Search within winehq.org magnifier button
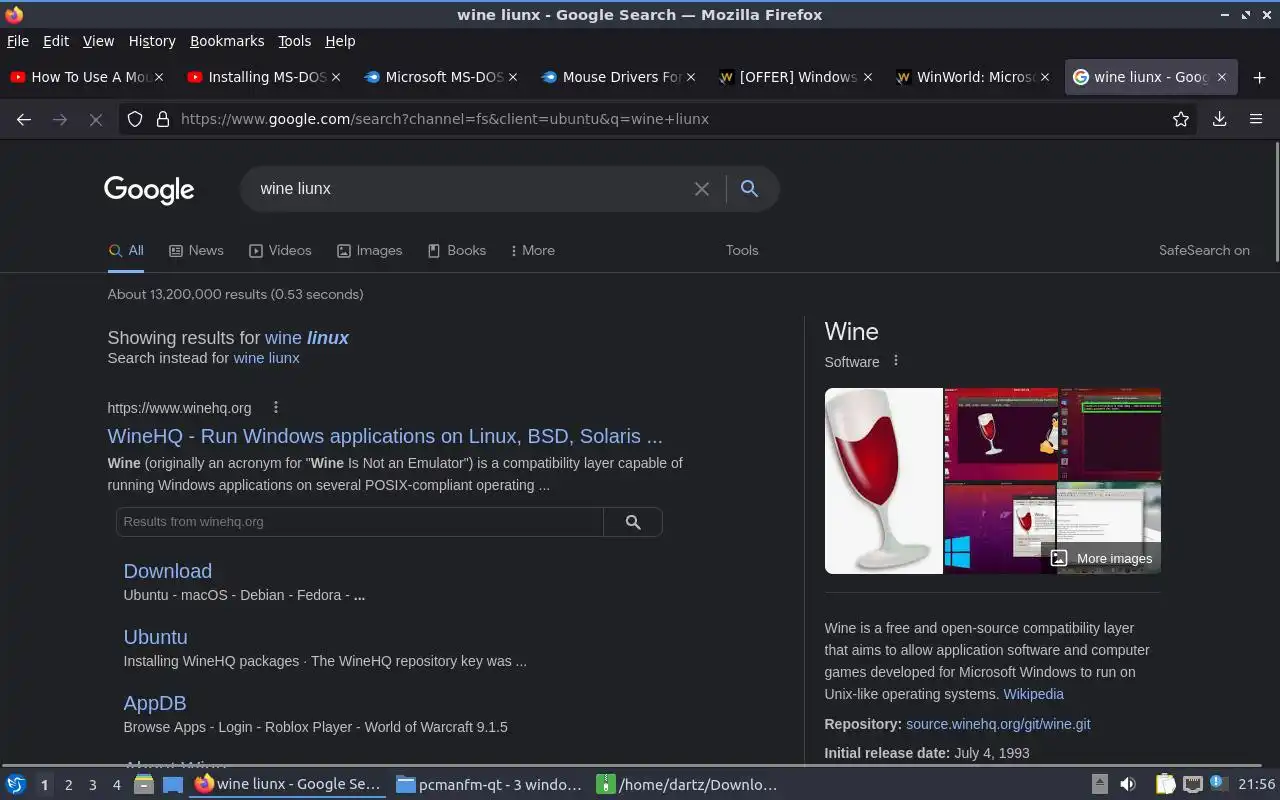Screen dimensions: 1280x800 pos(633,522)
